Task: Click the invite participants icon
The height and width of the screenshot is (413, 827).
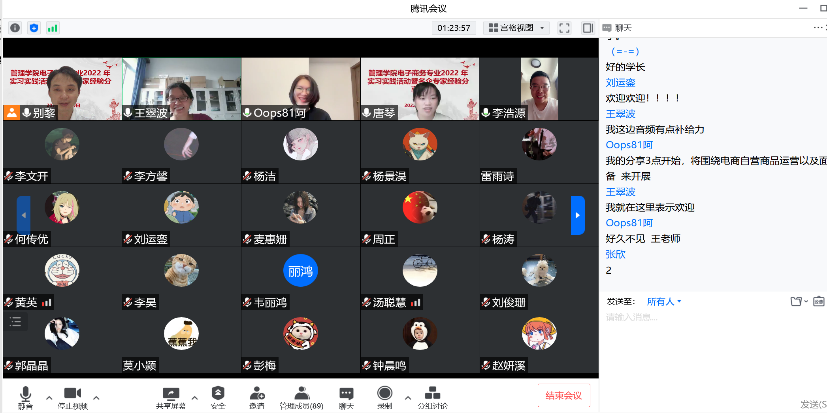Action: click(x=257, y=395)
